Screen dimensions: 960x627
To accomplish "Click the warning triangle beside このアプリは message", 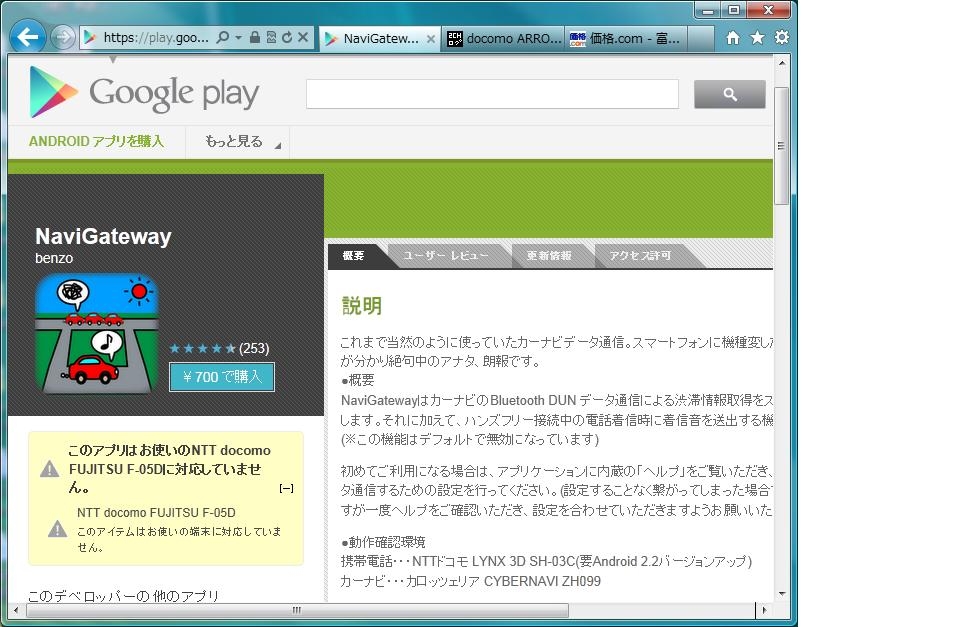I will pyautogui.click(x=50, y=470).
